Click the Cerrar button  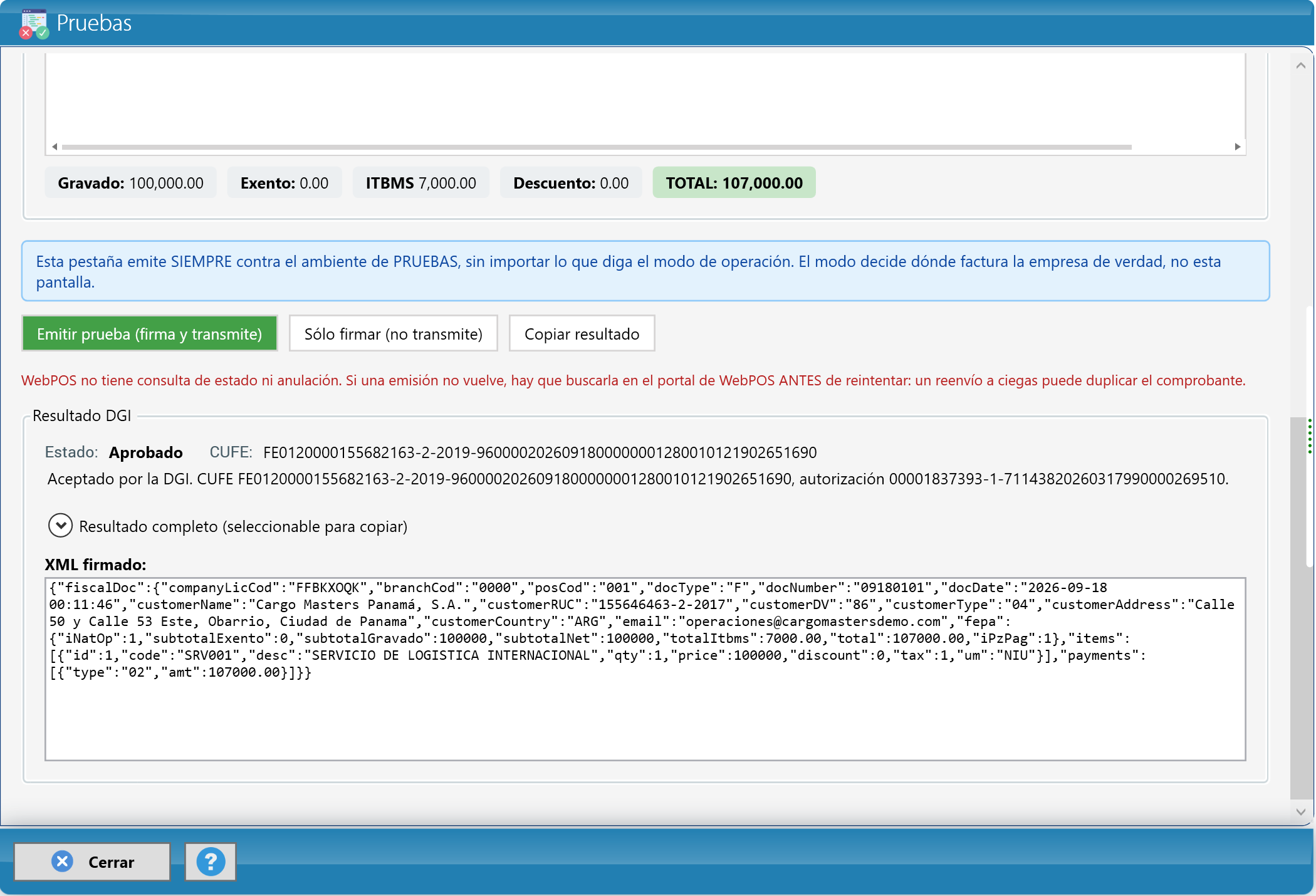tap(92, 862)
